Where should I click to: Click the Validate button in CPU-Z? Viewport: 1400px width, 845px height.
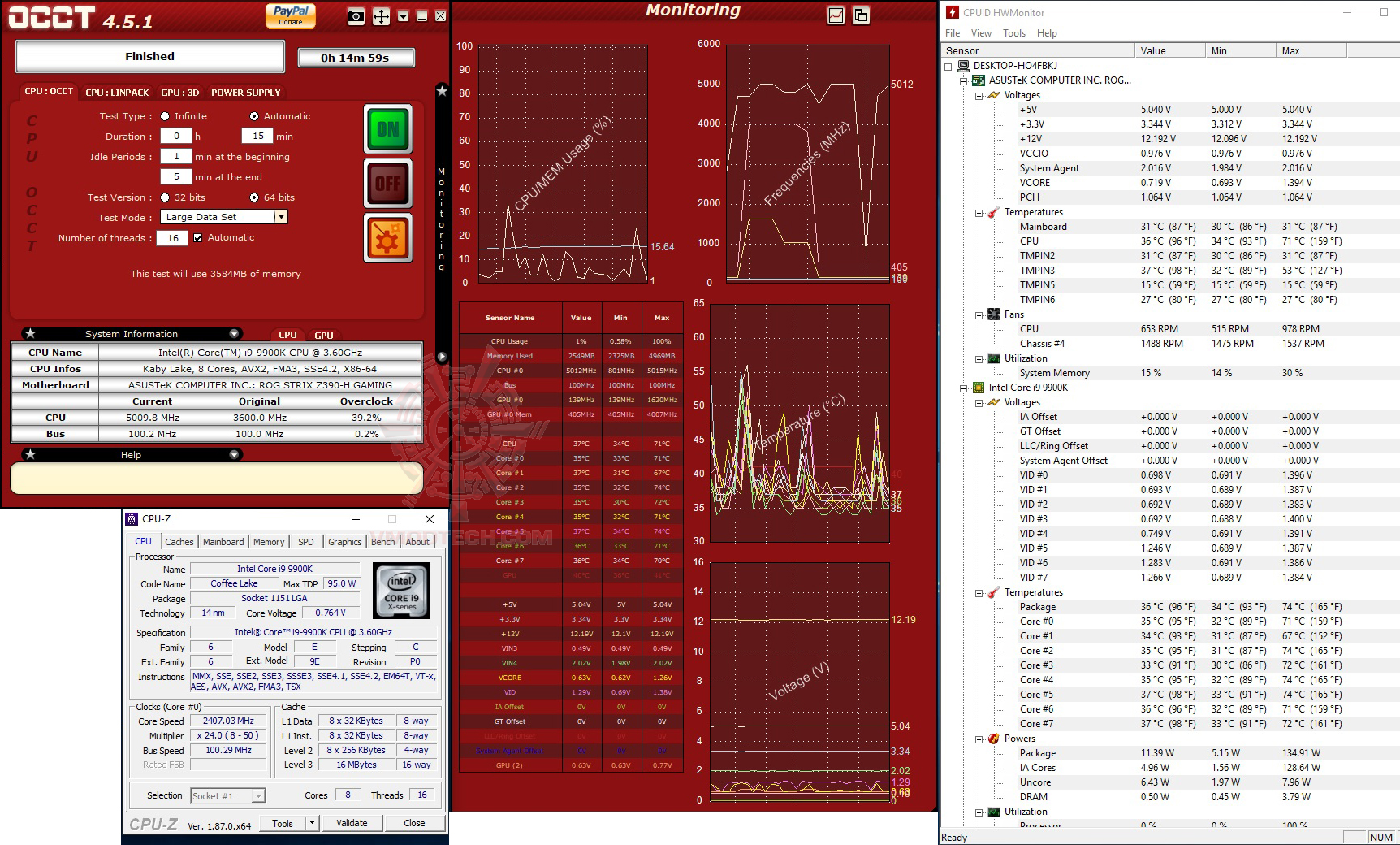point(352,823)
